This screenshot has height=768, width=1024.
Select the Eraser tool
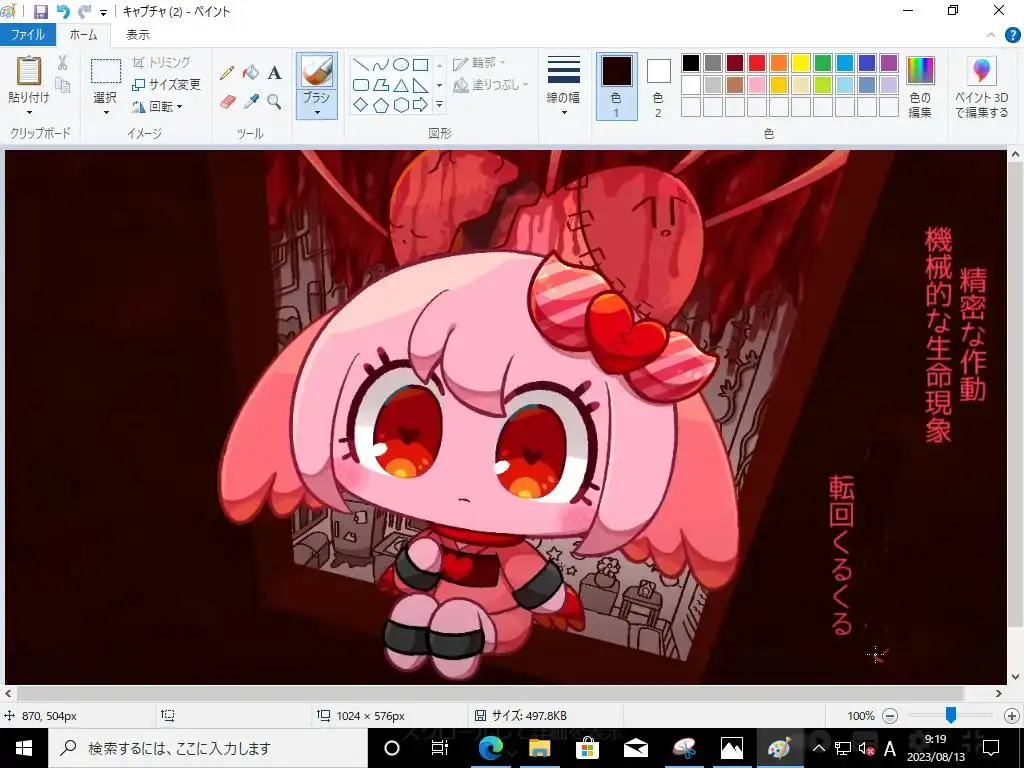coord(227,102)
